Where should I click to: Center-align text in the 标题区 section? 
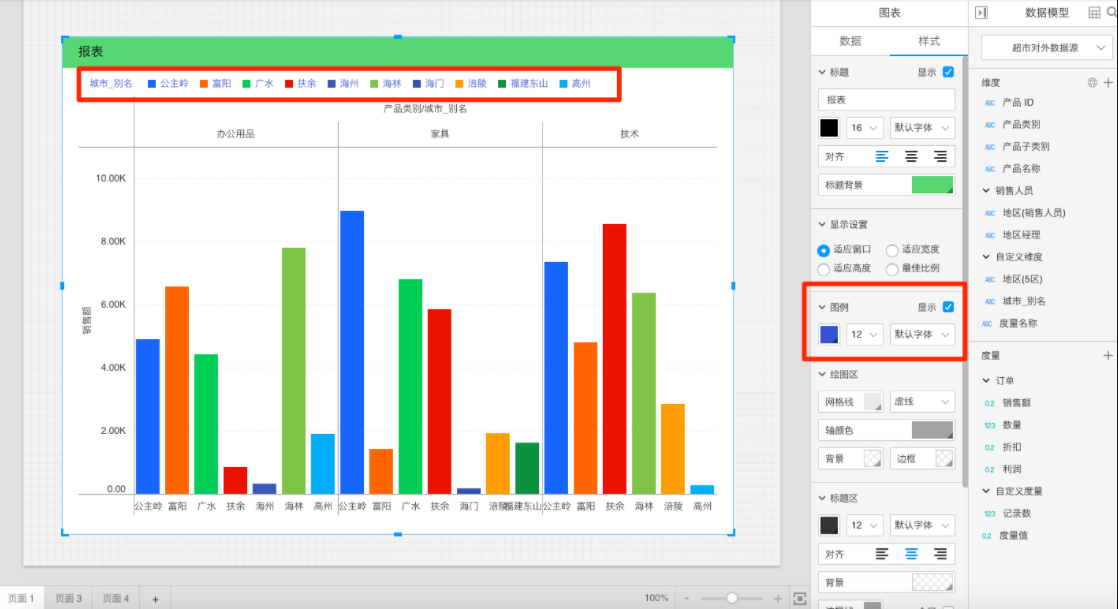point(911,554)
